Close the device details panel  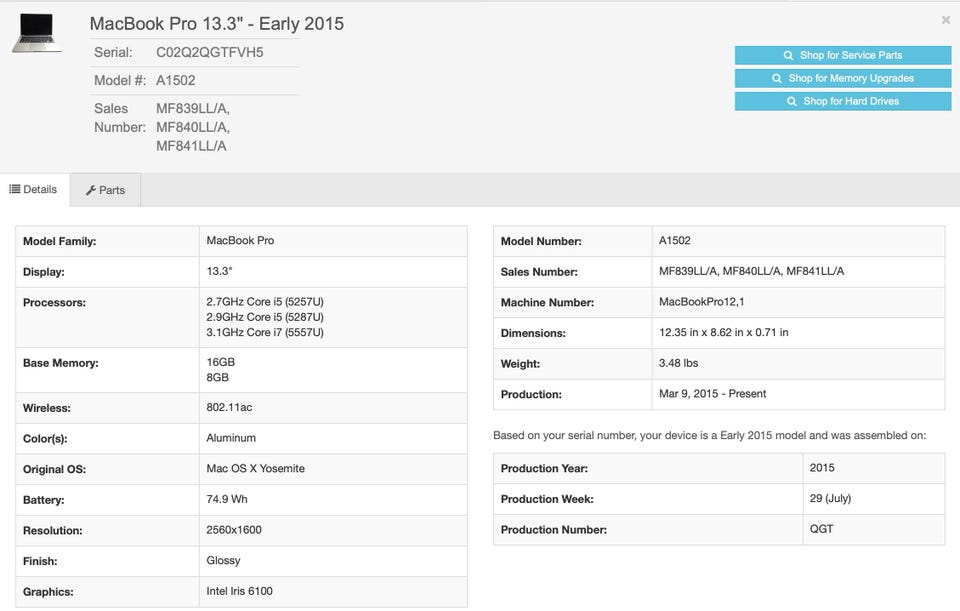tap(945, 20)
